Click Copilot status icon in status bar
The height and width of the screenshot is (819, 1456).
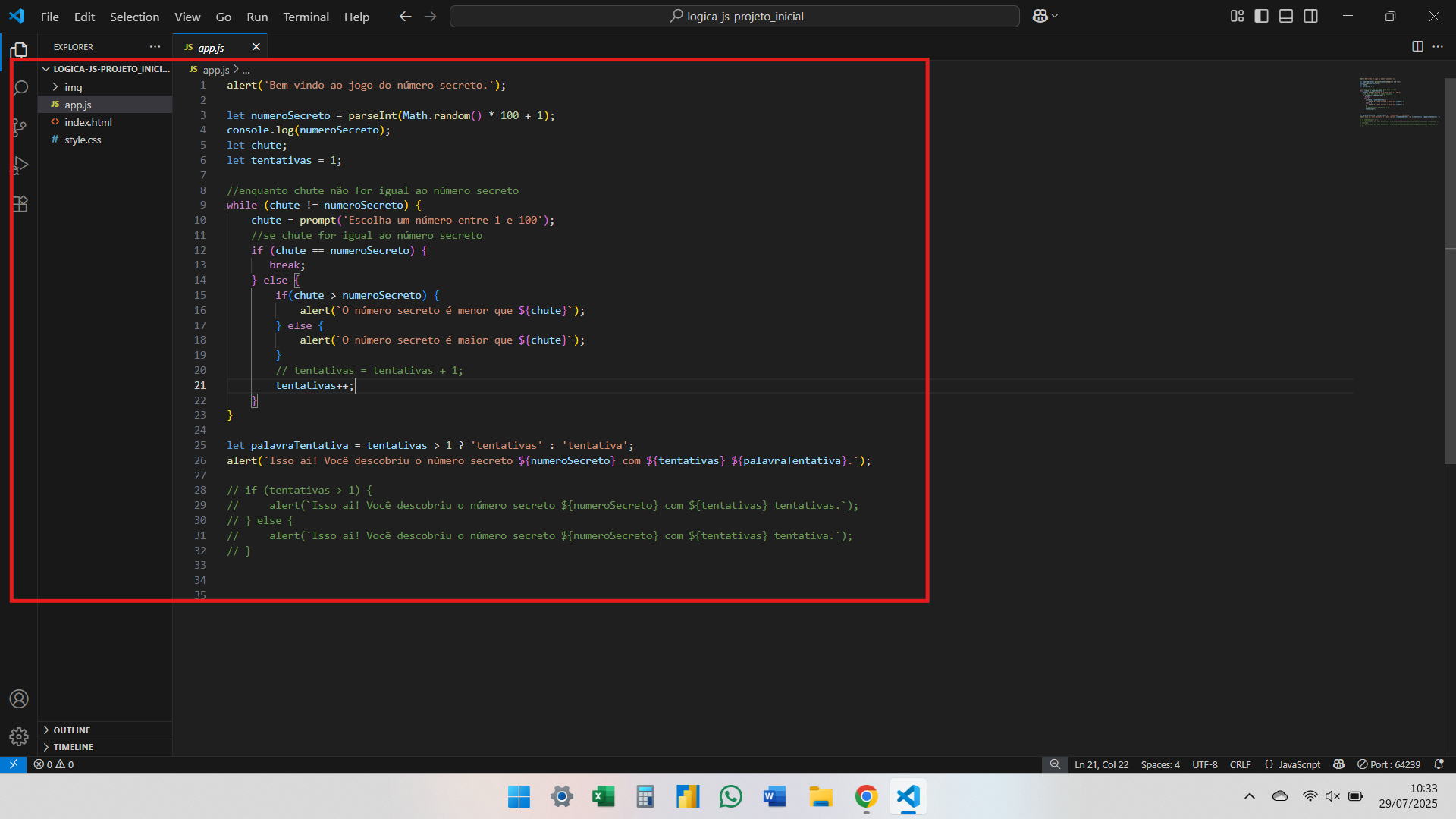[1339, 764]
